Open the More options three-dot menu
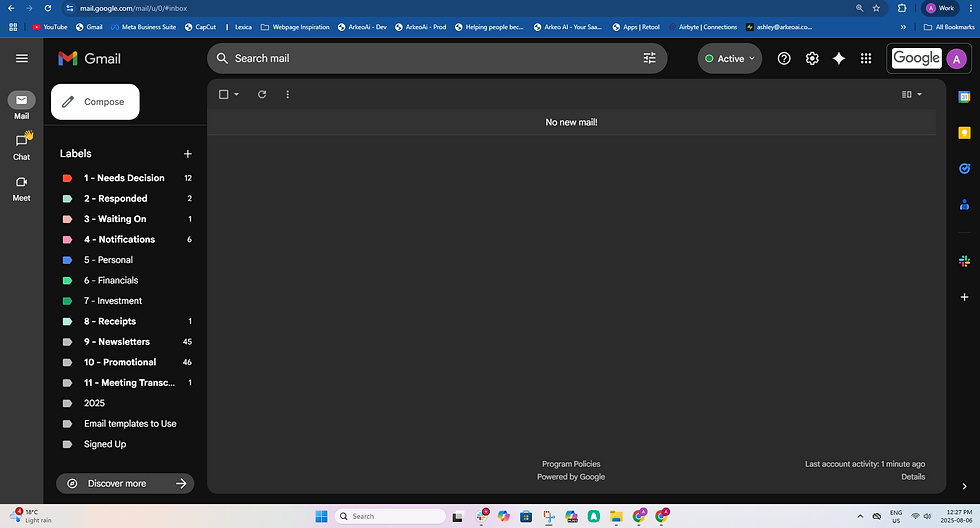 pos(288,94)
